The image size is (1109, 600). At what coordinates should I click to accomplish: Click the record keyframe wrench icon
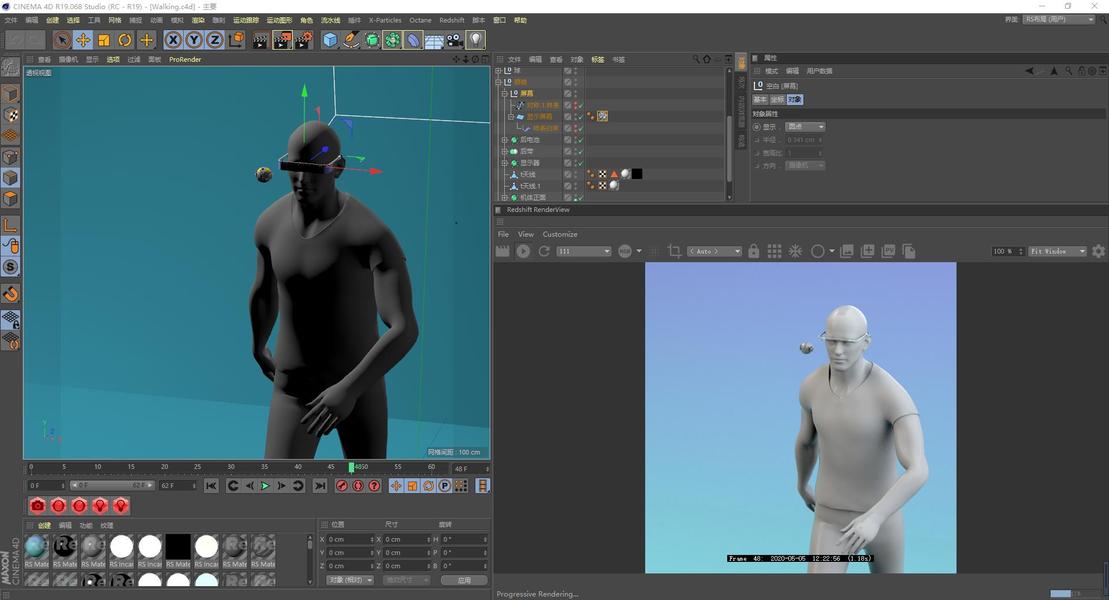point(342,485)
